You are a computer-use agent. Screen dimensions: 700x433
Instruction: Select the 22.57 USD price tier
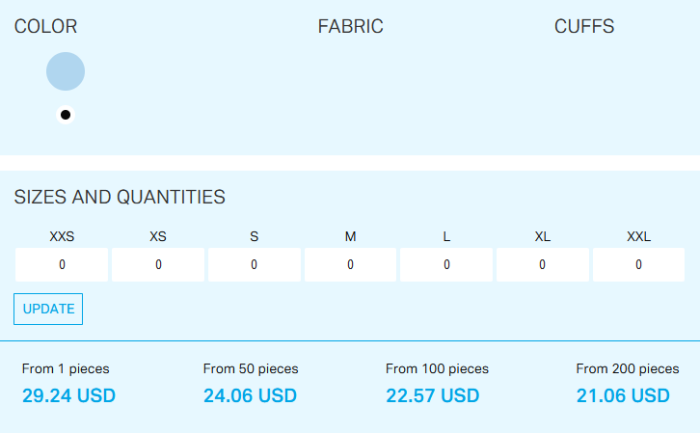click(x=432, y=396)
